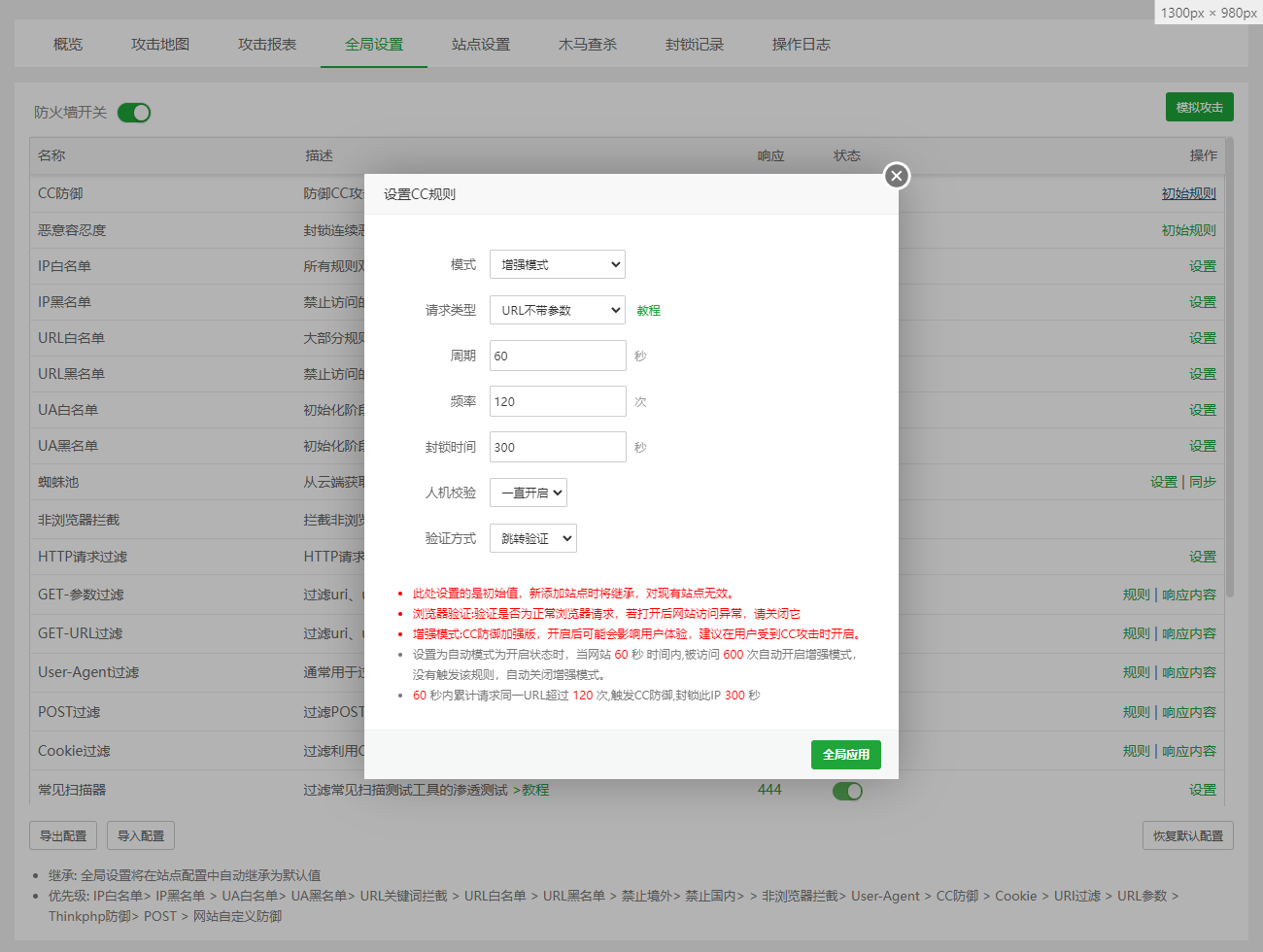Click the rules table vertical scrollbar

click(1229, 369)
